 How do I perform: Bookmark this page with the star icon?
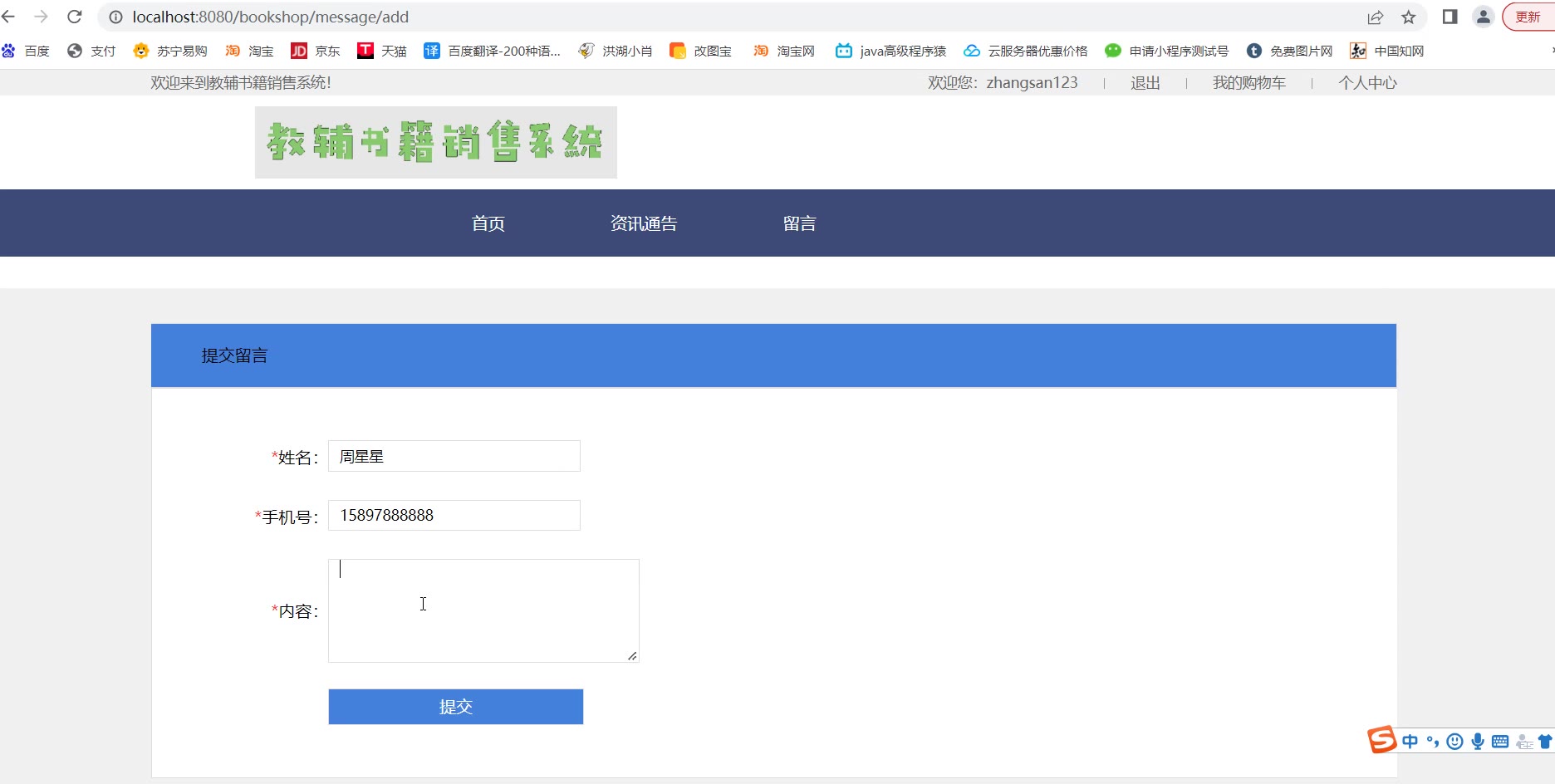(1409, 17)
